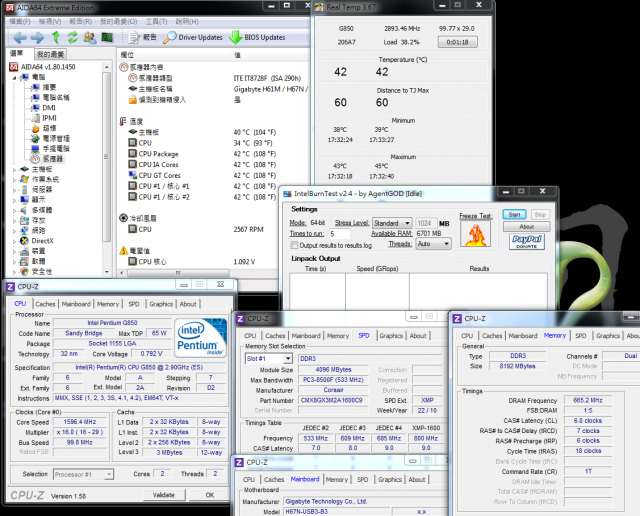Expand the operating system tree node
The image size is (640, 516).
coord(15,179)
